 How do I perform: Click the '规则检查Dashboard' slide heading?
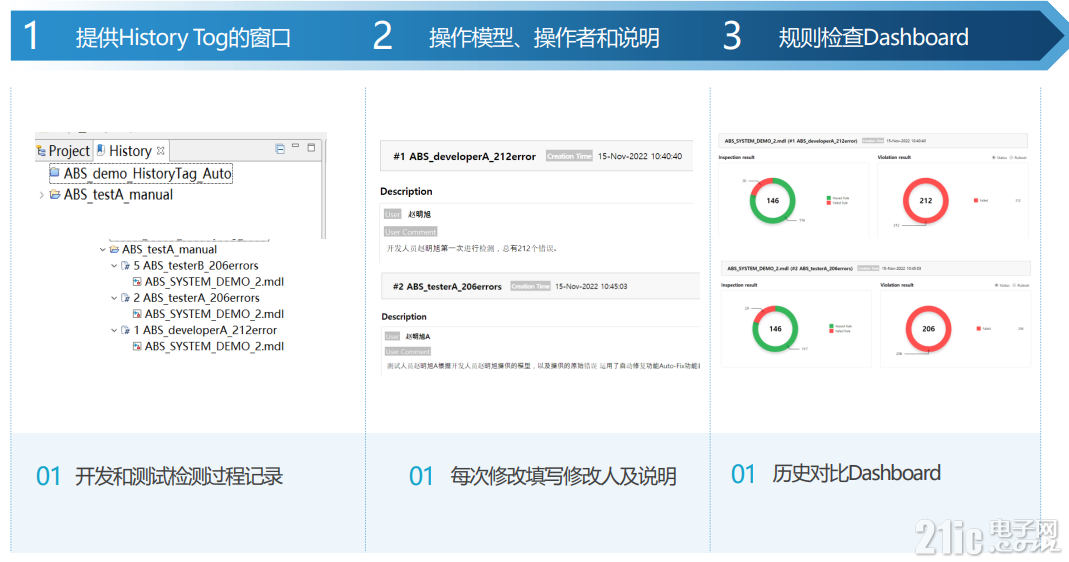click(873, 37)
